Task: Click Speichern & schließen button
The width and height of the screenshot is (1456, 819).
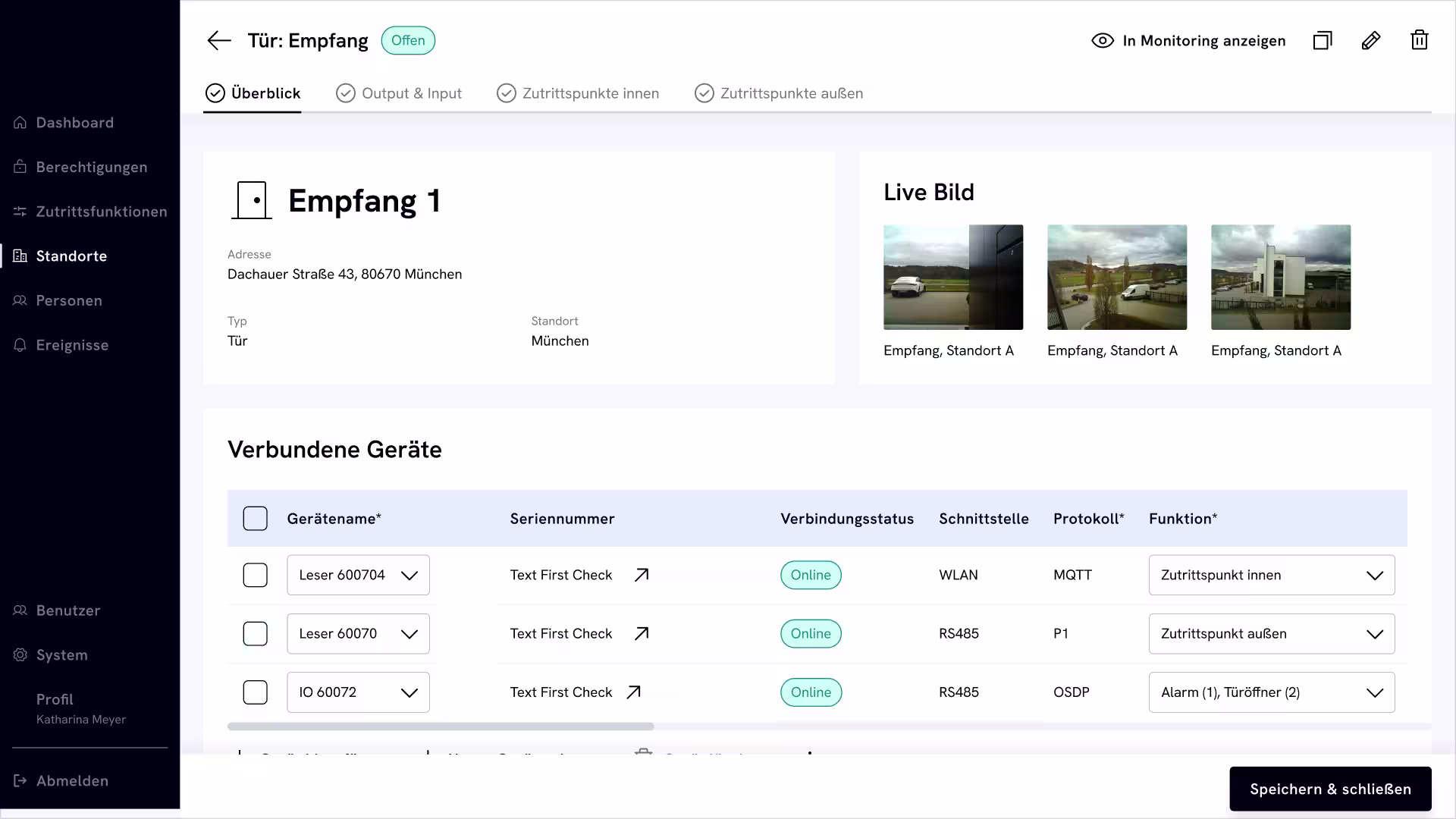Action: (1330, 789)
